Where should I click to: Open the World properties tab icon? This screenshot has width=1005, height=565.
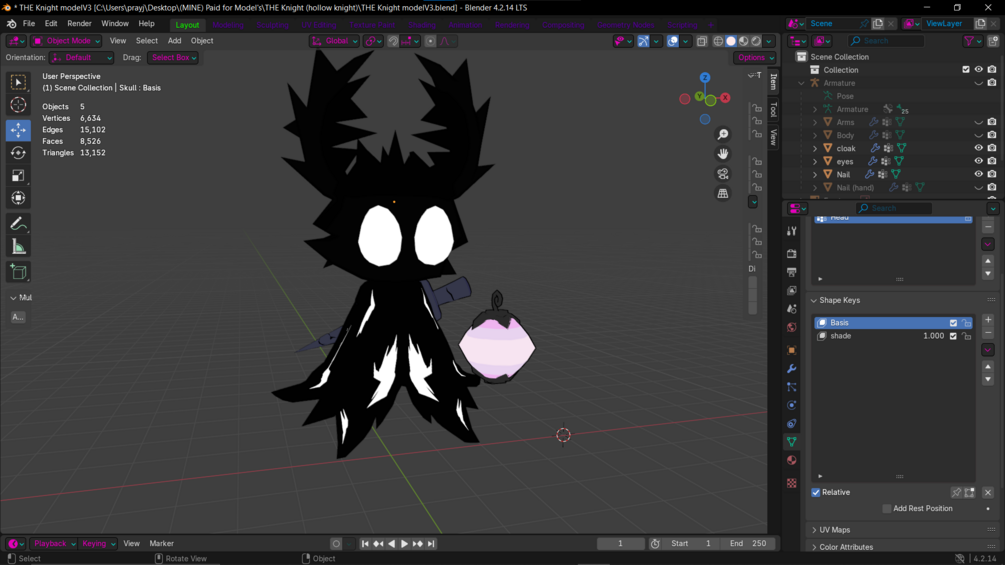pos(792,327)
